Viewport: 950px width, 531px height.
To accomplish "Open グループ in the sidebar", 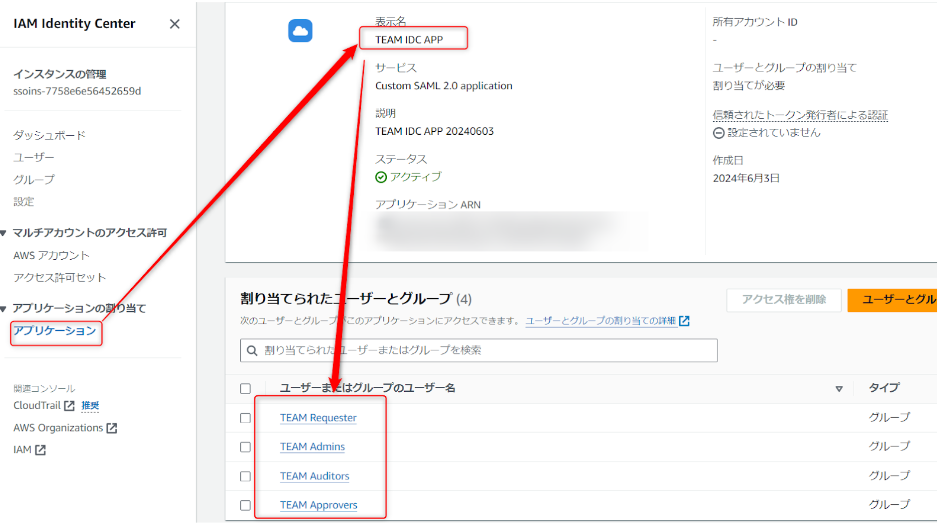I will tap(34, 179).
